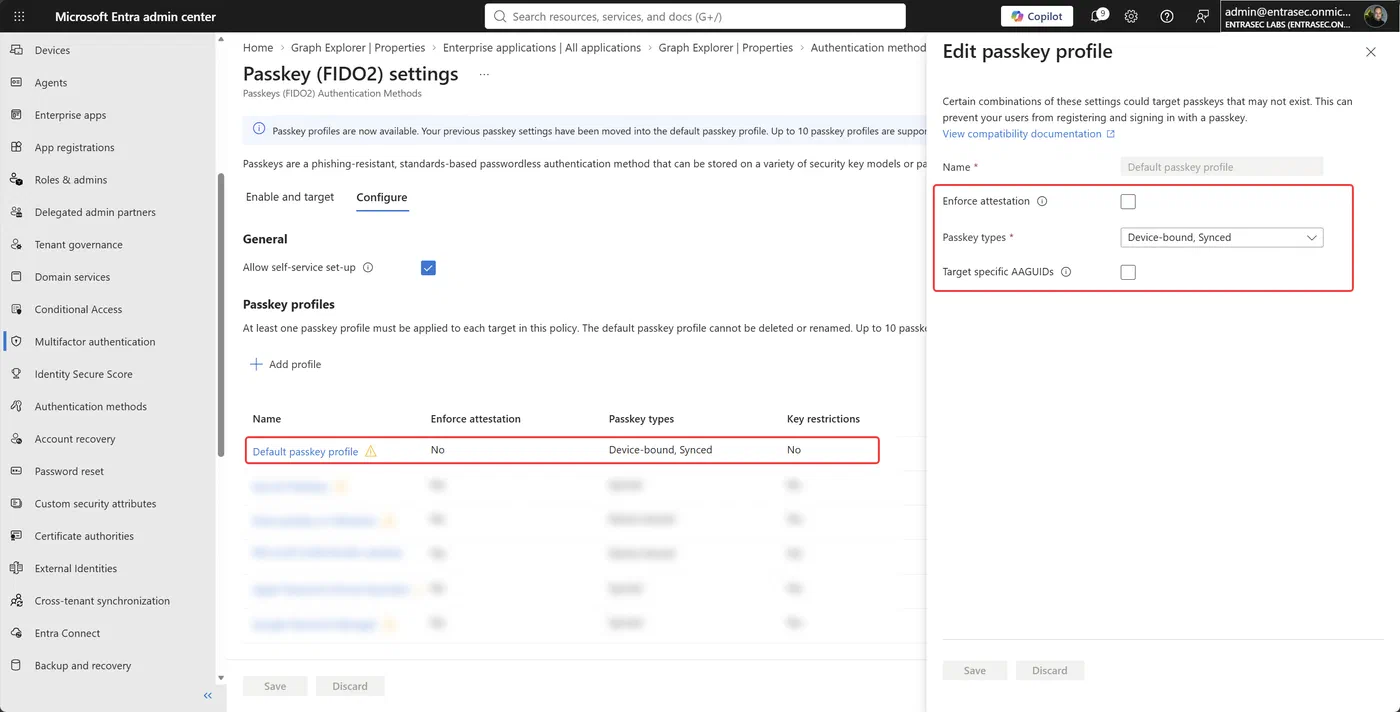Click Save in Edit passkey profile panel

975,671
